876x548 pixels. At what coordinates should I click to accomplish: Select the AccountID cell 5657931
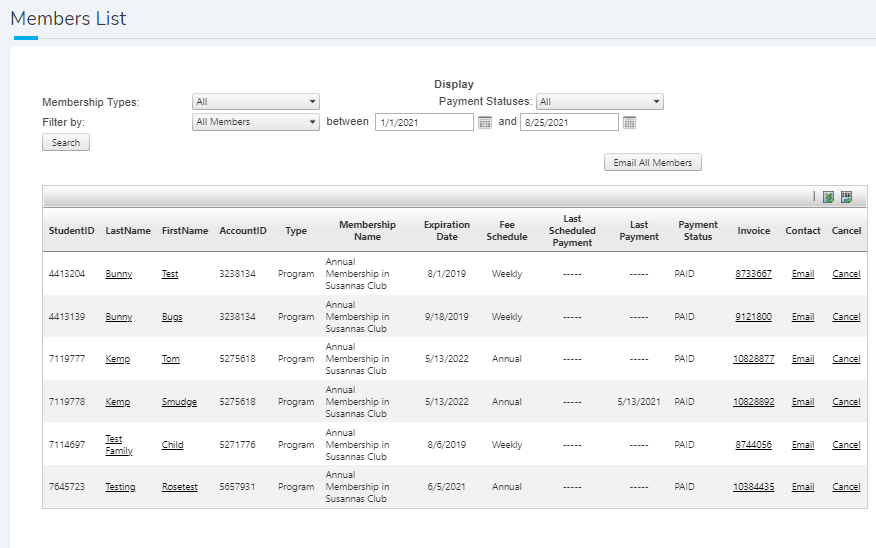[x=237, y=487]
